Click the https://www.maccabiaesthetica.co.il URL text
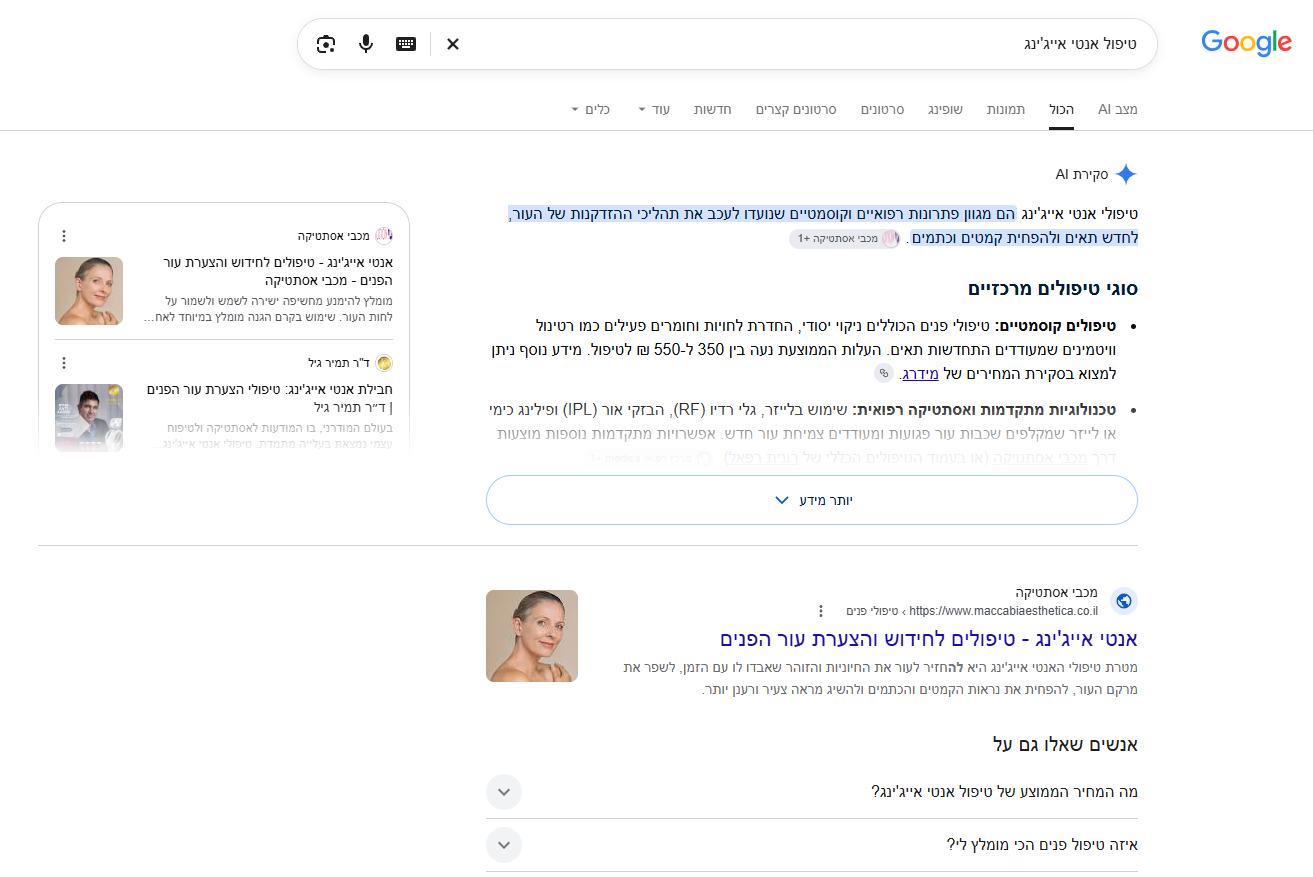 (x=1003, y=611)
